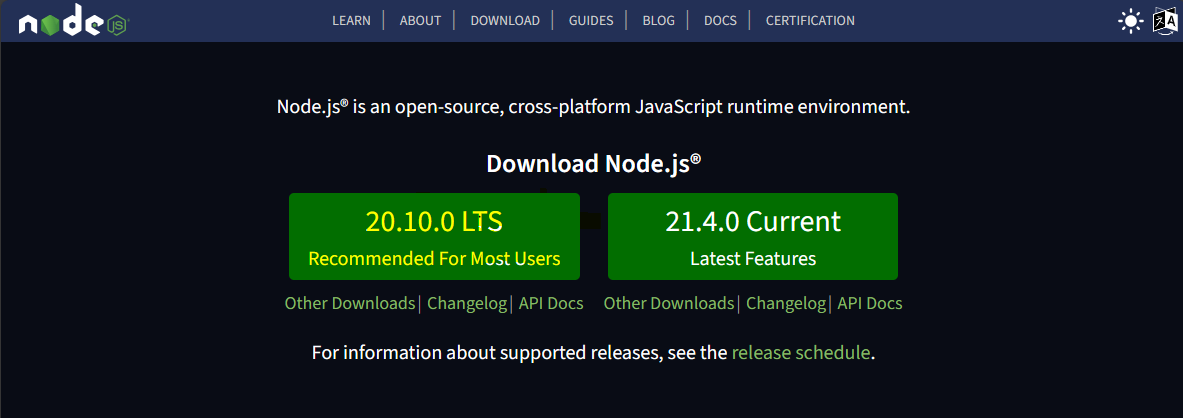This screenshot has width=1183, height=418.
Task: Open the DOCS nav item
Action: pyautogui.click(x=720, y=20)
